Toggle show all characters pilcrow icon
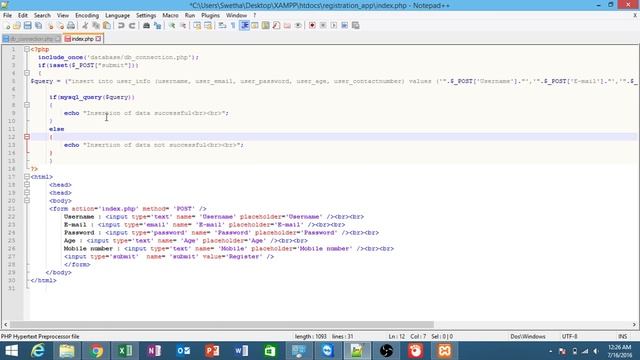Image resolution: width=640 pixels, height=360 pixels. click(233, 26)
